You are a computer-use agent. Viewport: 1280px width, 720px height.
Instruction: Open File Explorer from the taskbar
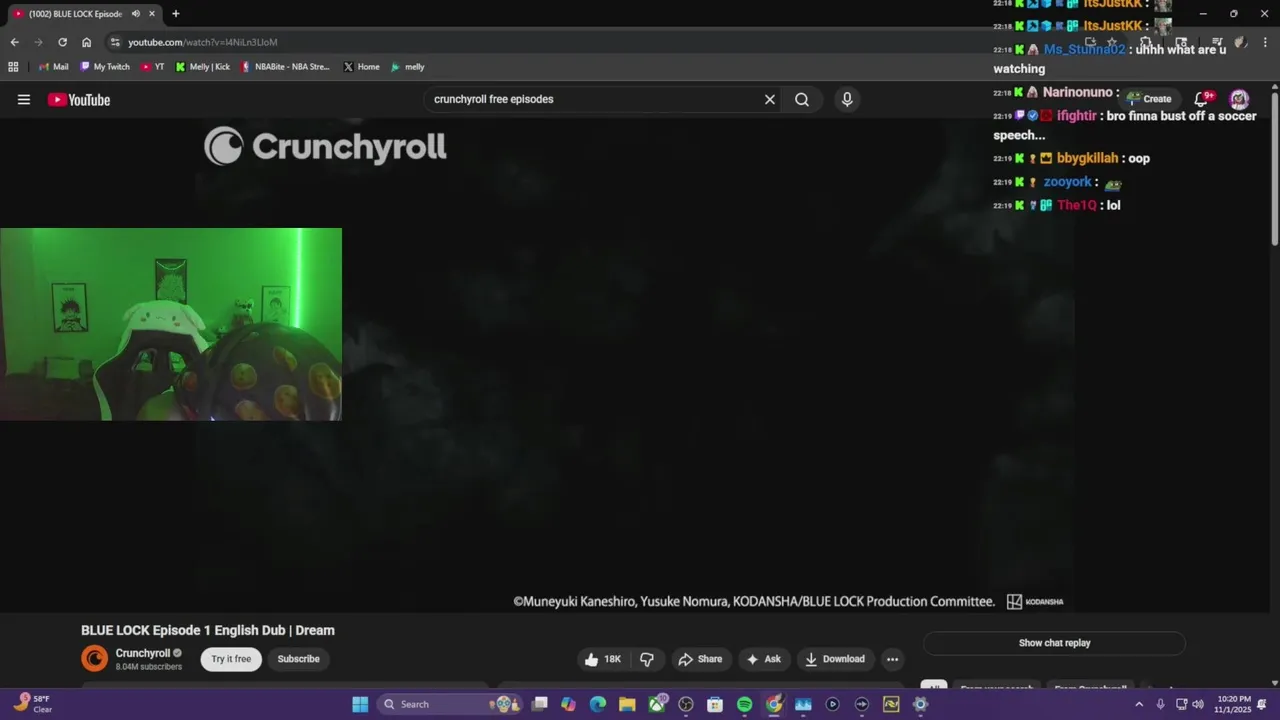coord(627,704)
